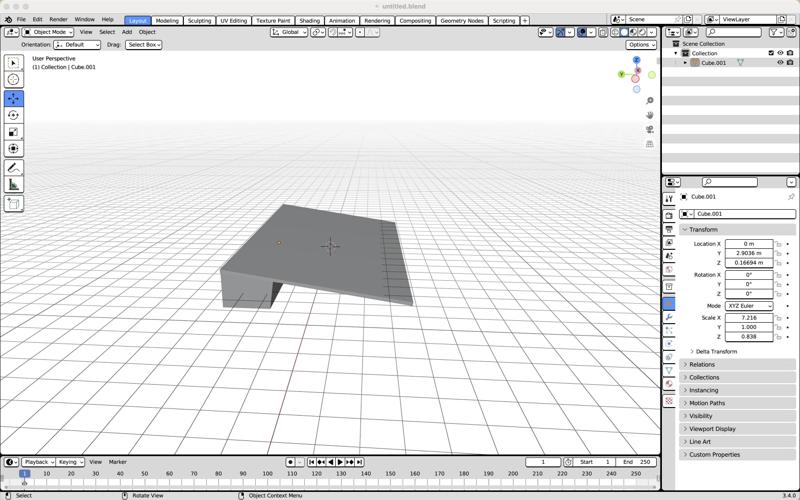Open Render properties tab
Viewport: 800px width, 500px height.
[669, 216]
